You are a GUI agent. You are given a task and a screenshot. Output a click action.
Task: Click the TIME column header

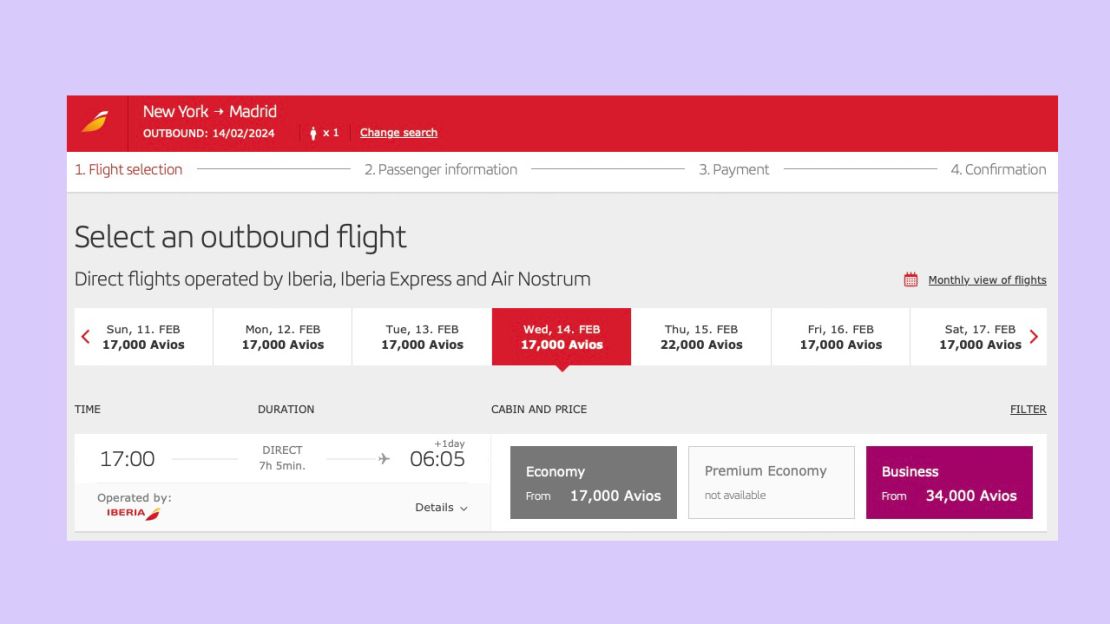click(88, 409)
